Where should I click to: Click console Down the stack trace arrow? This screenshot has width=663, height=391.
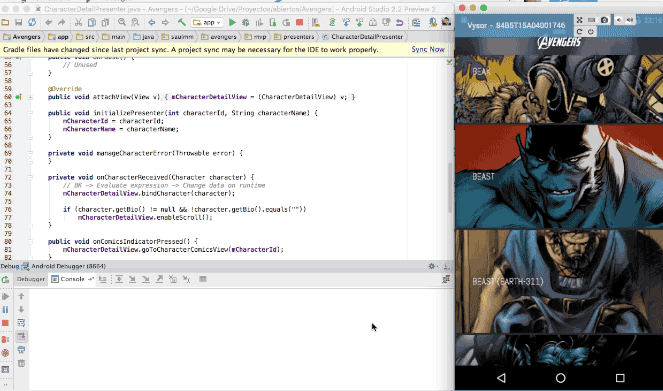coord(21,310)
